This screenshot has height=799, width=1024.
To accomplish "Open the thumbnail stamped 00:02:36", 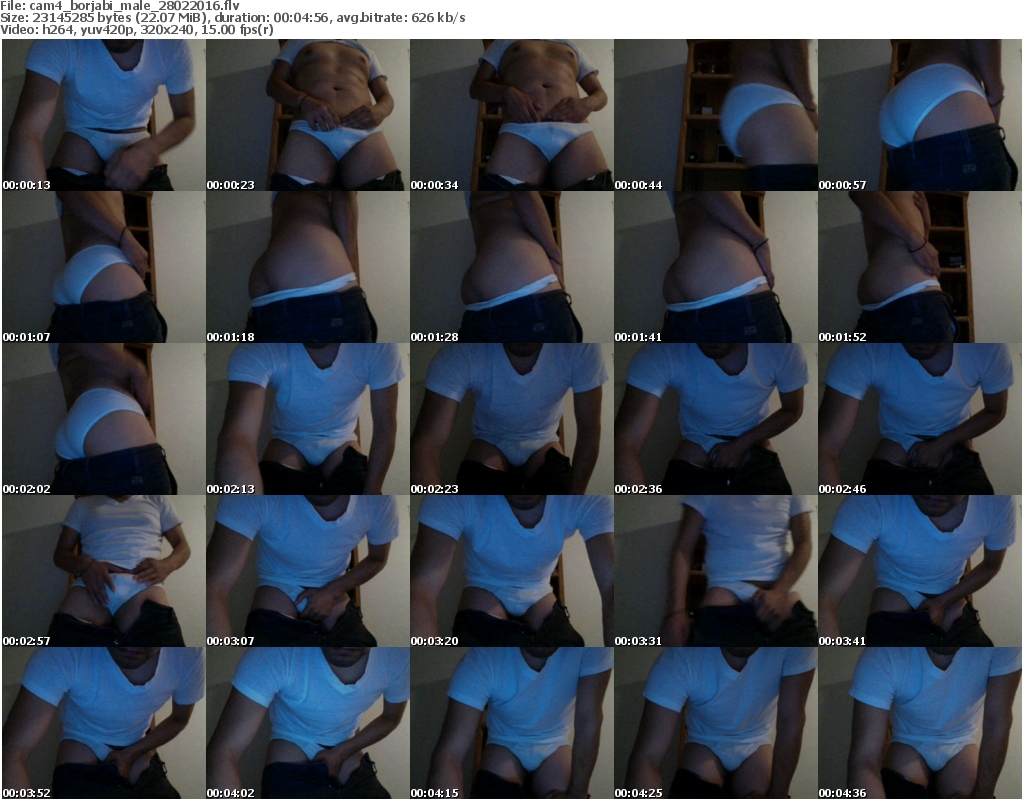I will tap(716, 419).
